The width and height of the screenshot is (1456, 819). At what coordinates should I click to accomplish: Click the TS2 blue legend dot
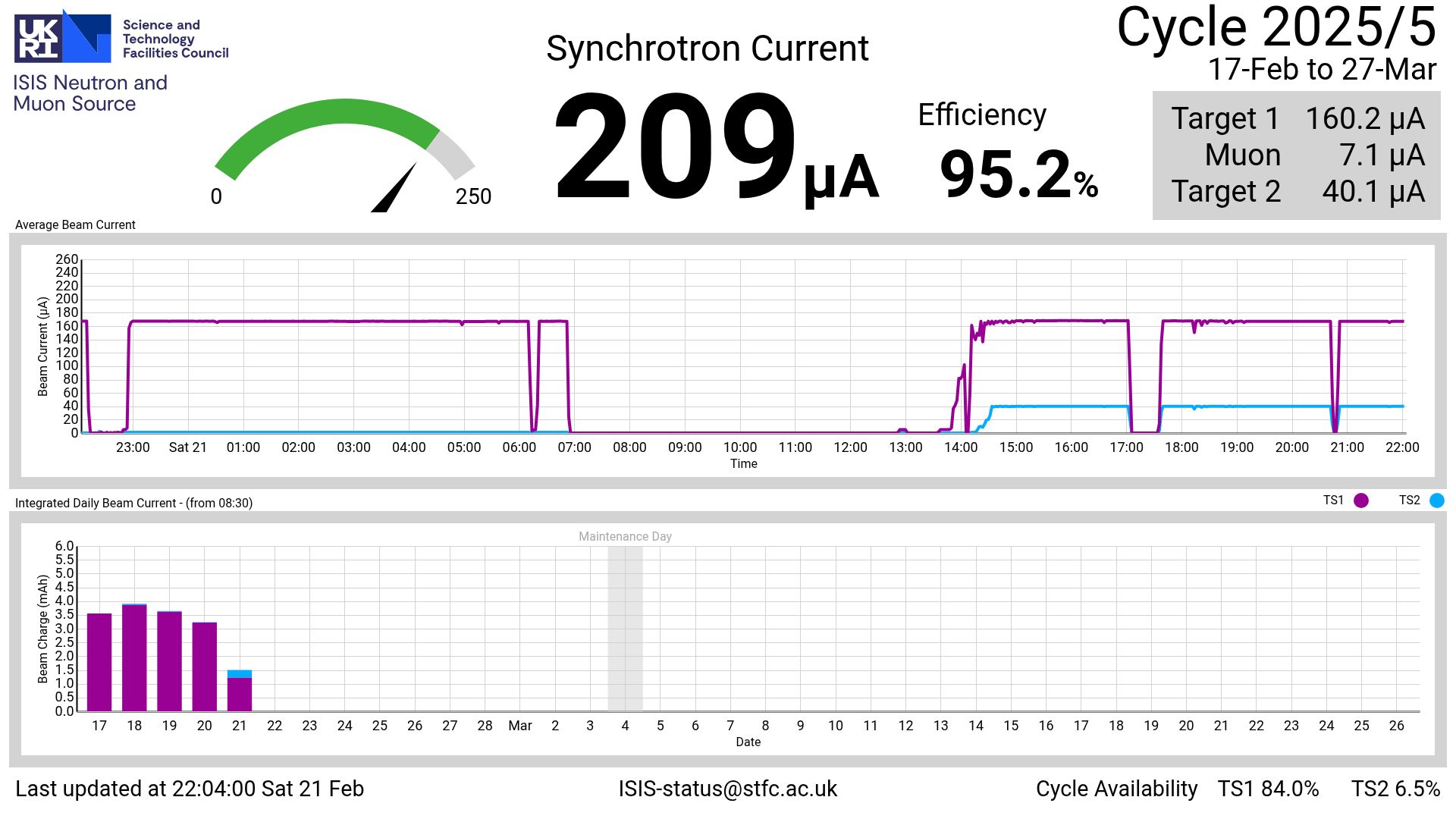coord(1436,500)
